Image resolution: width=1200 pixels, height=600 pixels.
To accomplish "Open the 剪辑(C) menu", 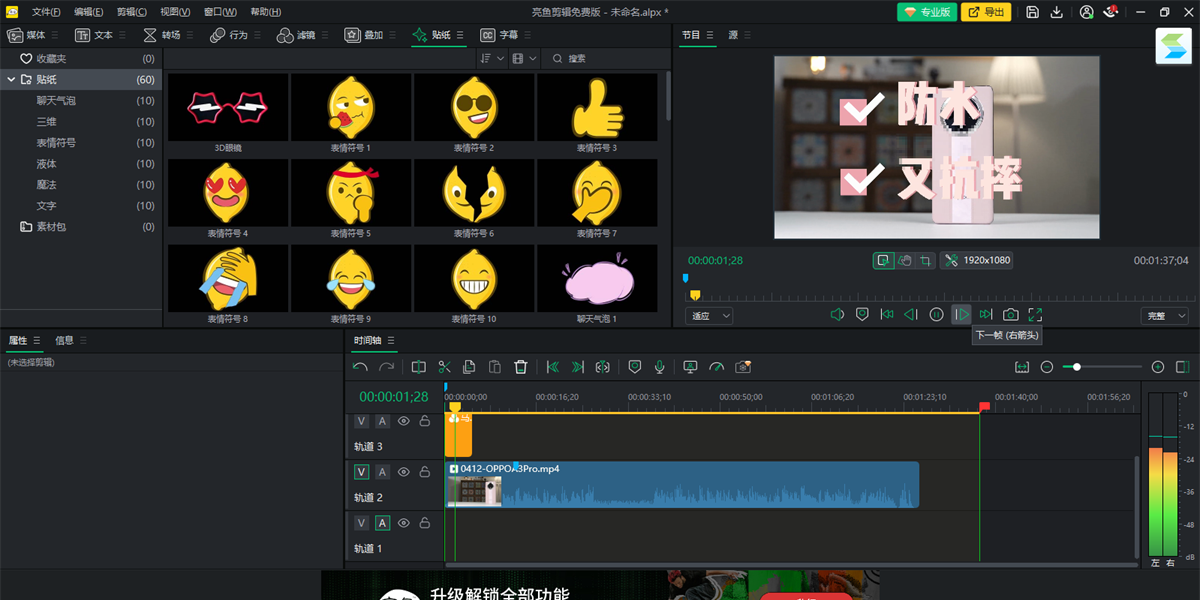I will (x=131, y=12).
